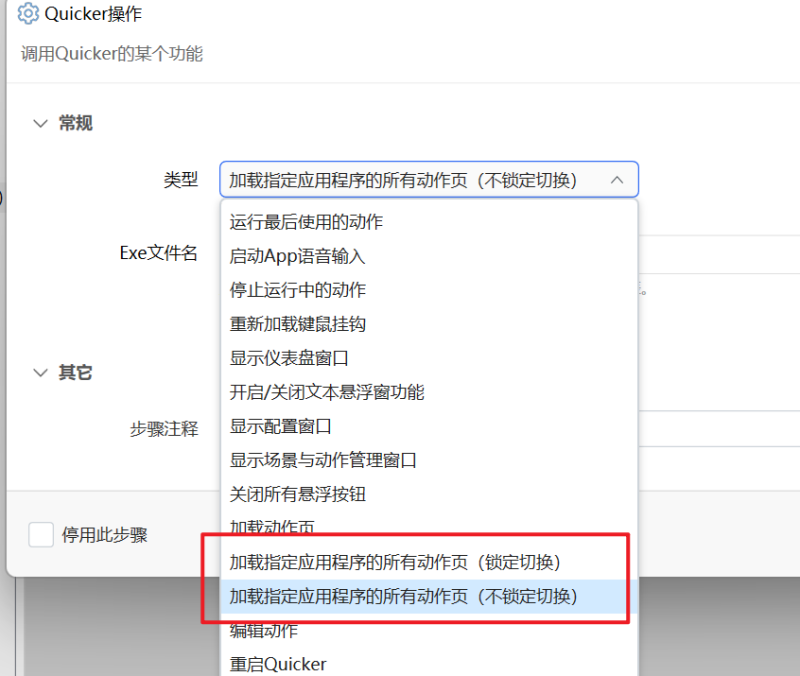800x676 pixels.
Task: Click the 步骤注释 input field
Action: [x=719, y=429]
